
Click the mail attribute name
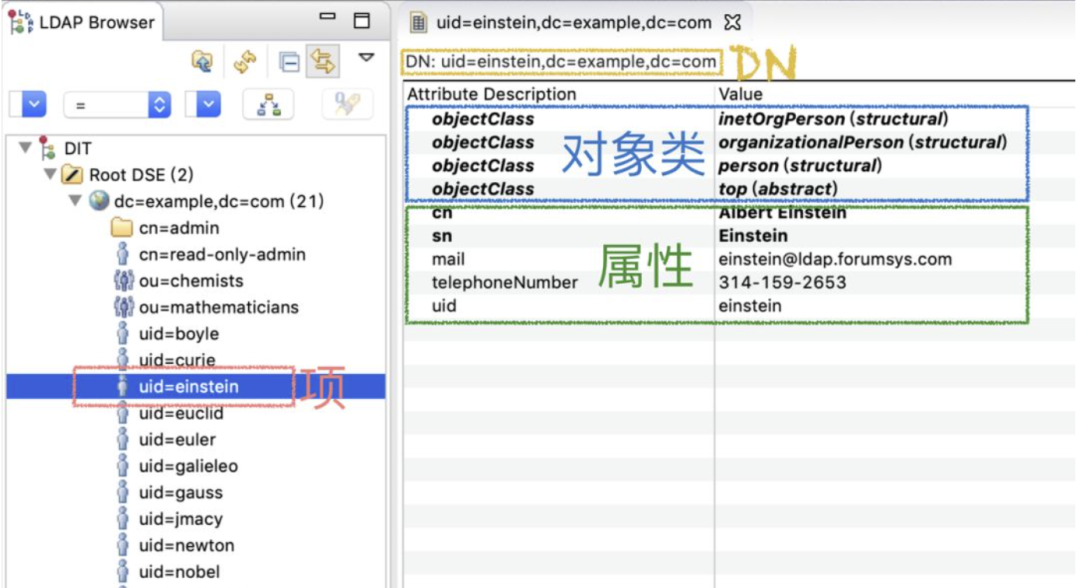click(448, 260)
